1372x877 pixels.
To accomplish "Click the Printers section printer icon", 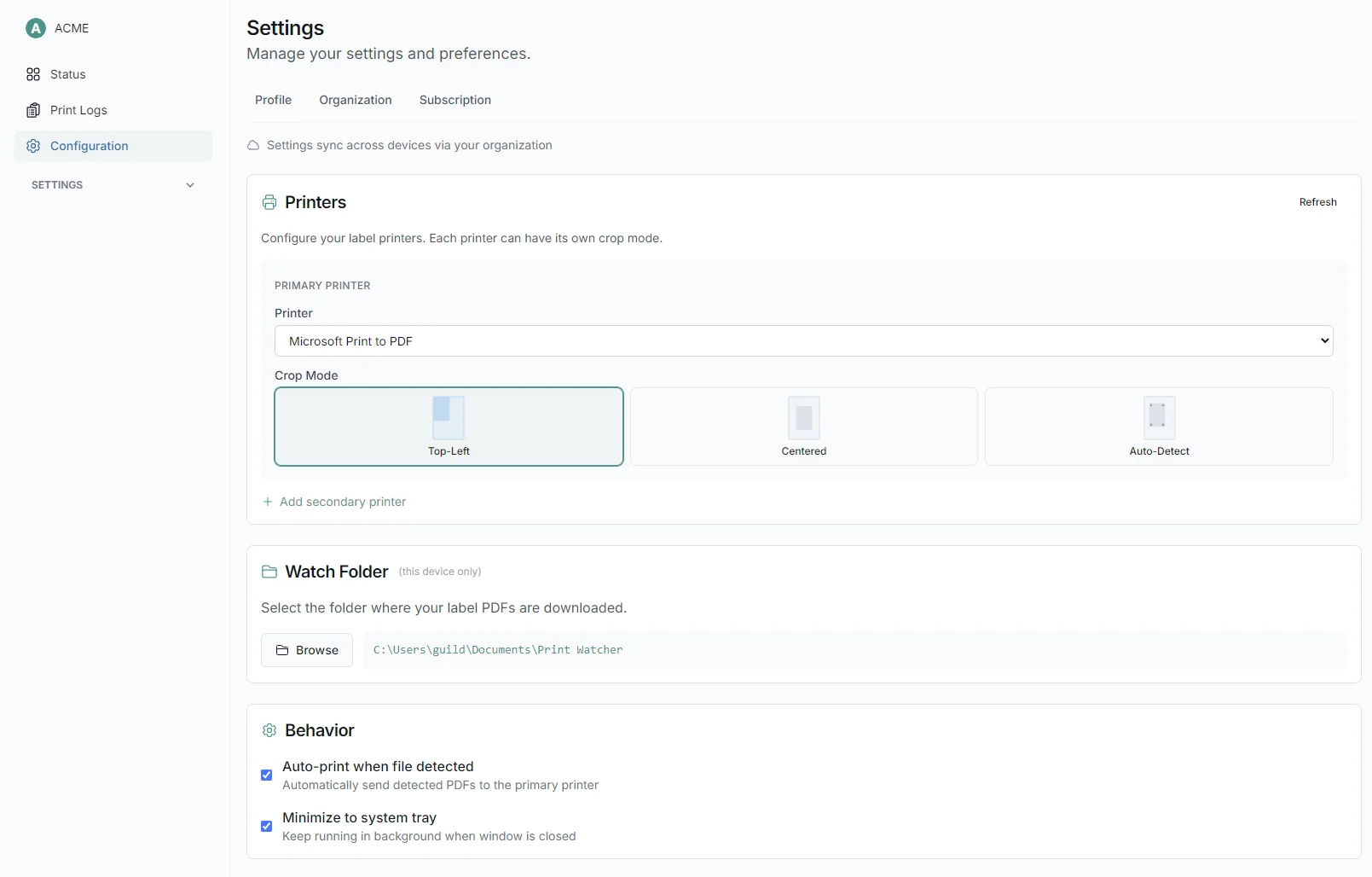I will pyautogui.click(x=269, y=202).
